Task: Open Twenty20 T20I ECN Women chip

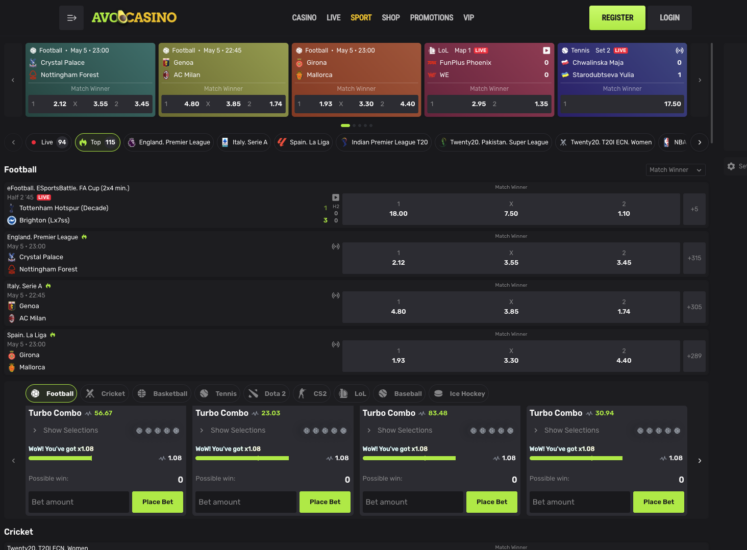Action: pyautogui.click(x=606, y=142)
